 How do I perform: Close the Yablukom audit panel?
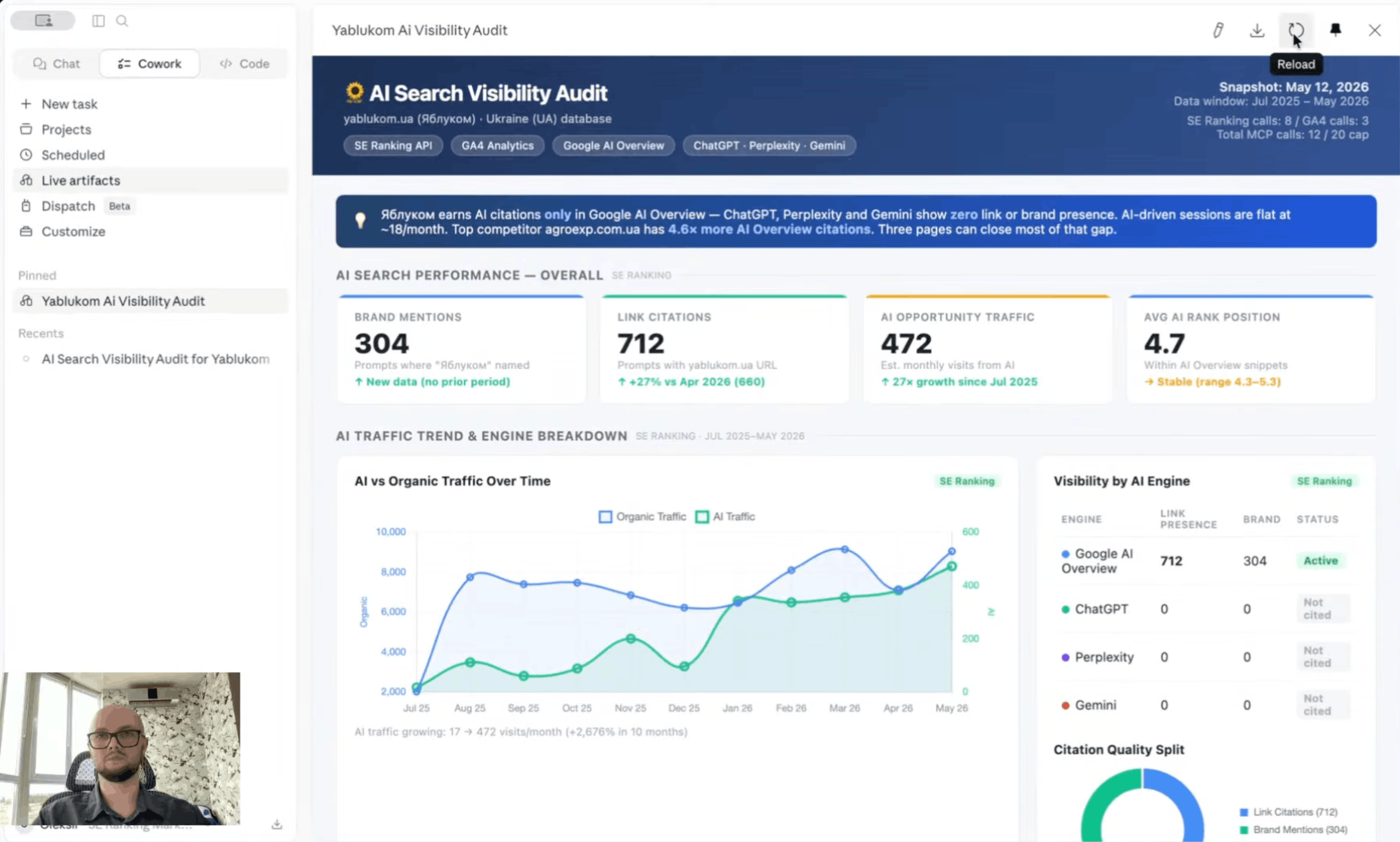click(x=1374, y=30)
